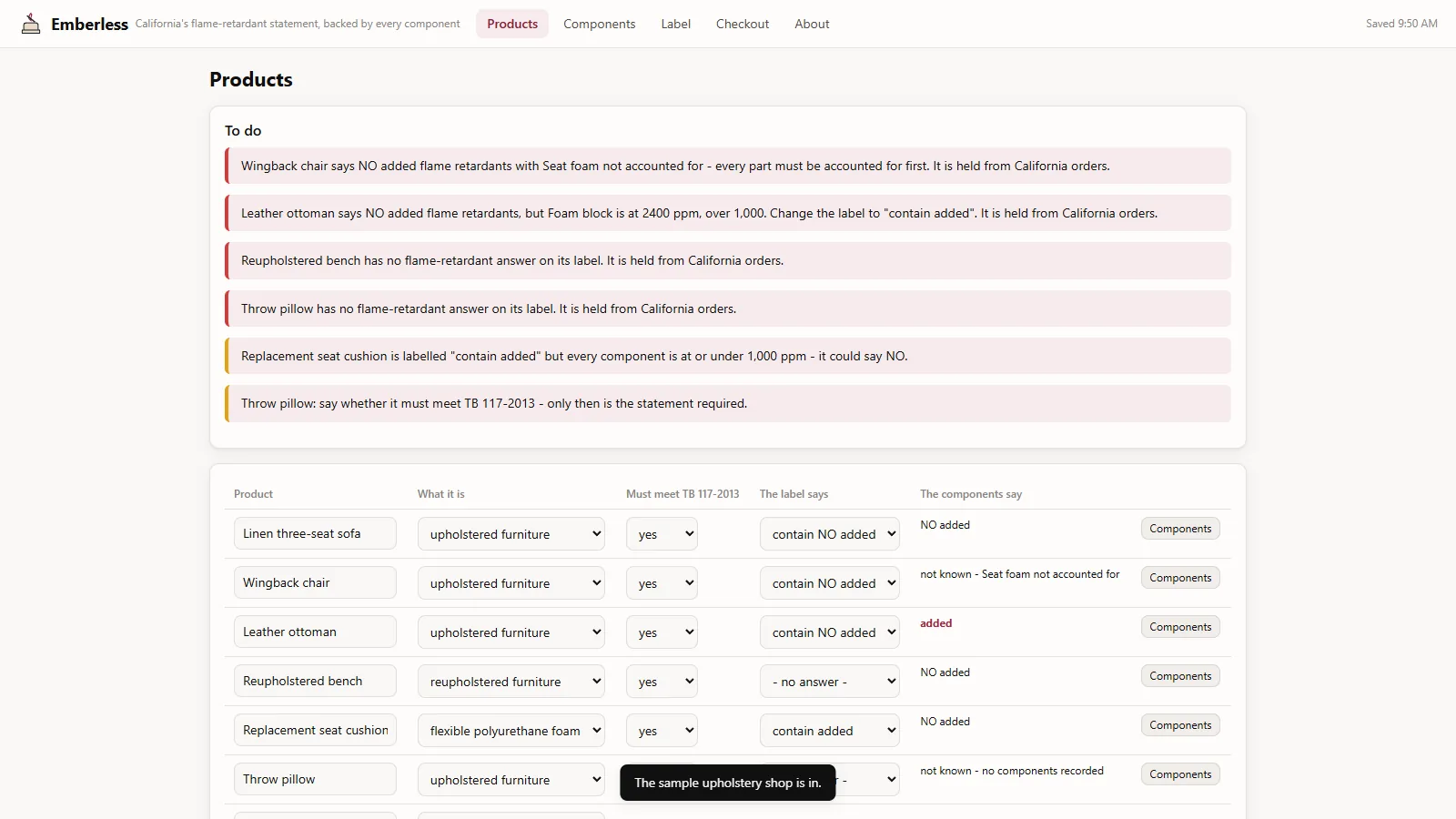The width and height of the screenshot is (1456, 819).
Task: Open Components for Wingback chair
Action: pyautogui.click(x=1180, y=578)
